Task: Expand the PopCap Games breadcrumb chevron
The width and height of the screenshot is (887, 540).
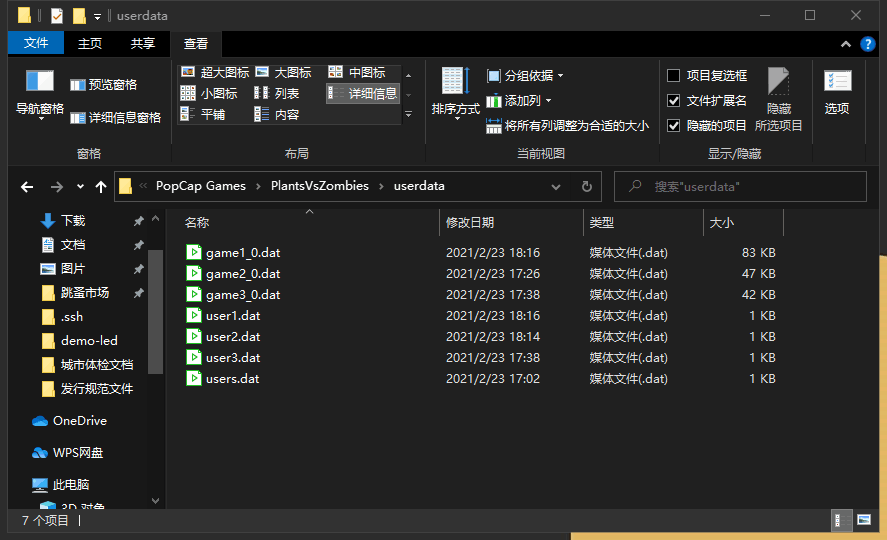Action: tap(258, 186)
